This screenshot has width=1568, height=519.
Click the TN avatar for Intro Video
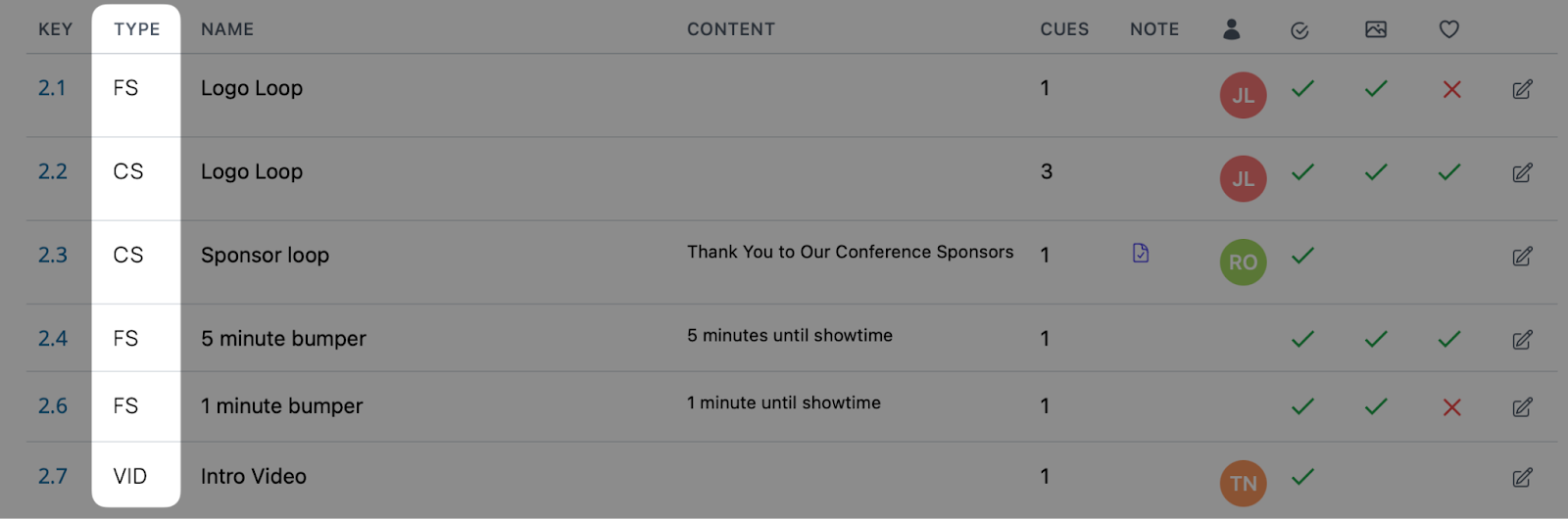(x=1244, y=484)
